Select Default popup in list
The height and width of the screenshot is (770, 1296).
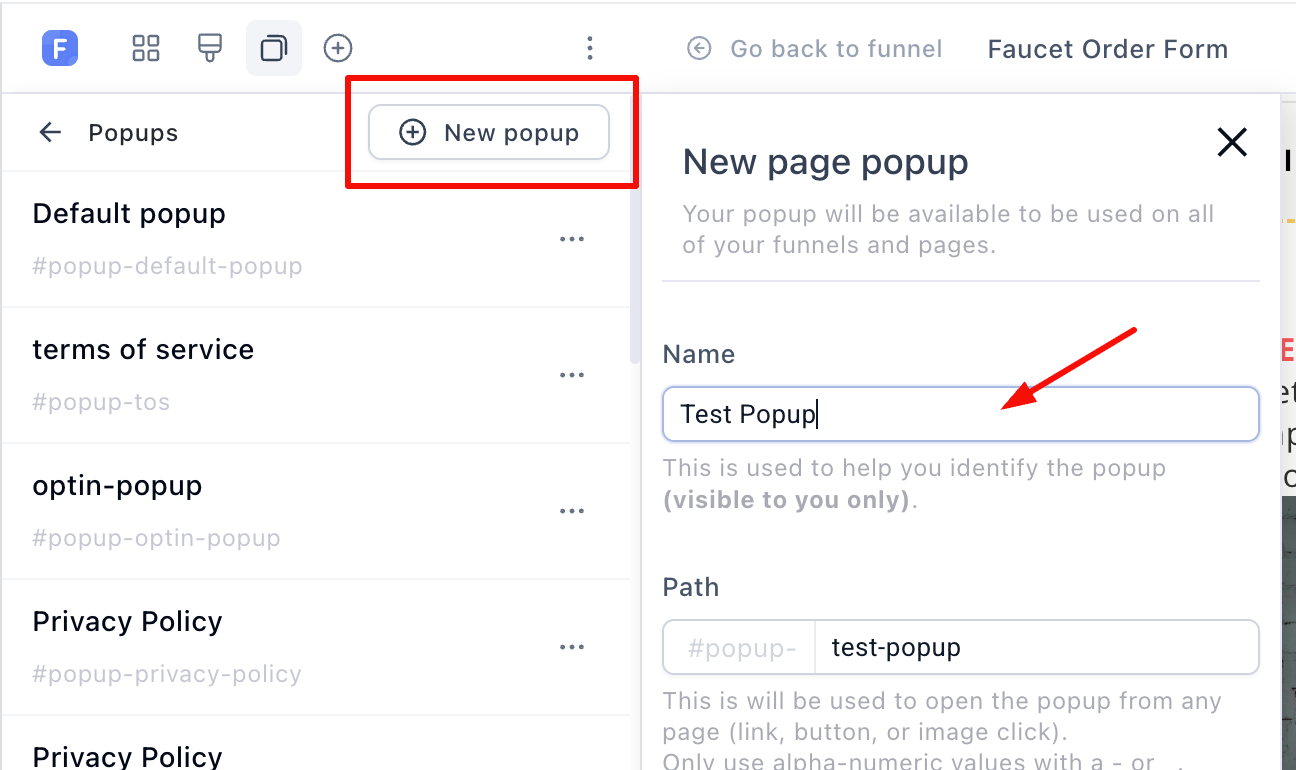(x=316, y=239)
